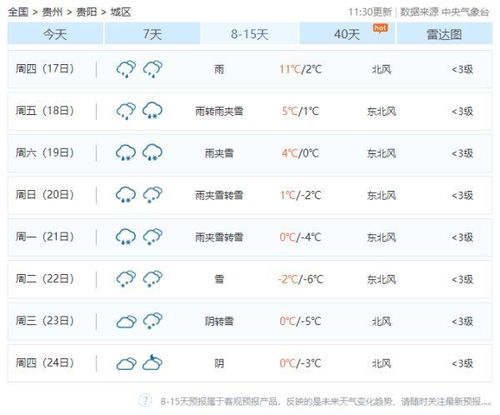Select the 周六 (19日) date label

tap(45, 153)
